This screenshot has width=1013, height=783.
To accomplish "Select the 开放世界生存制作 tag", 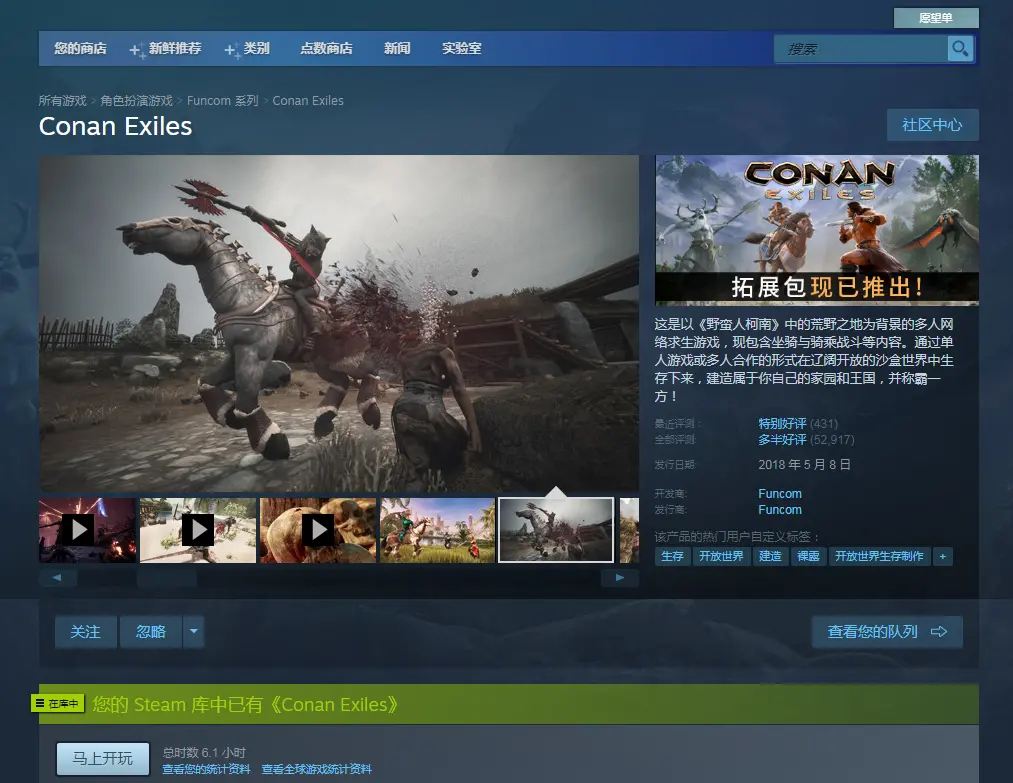I will pos(879,556).
